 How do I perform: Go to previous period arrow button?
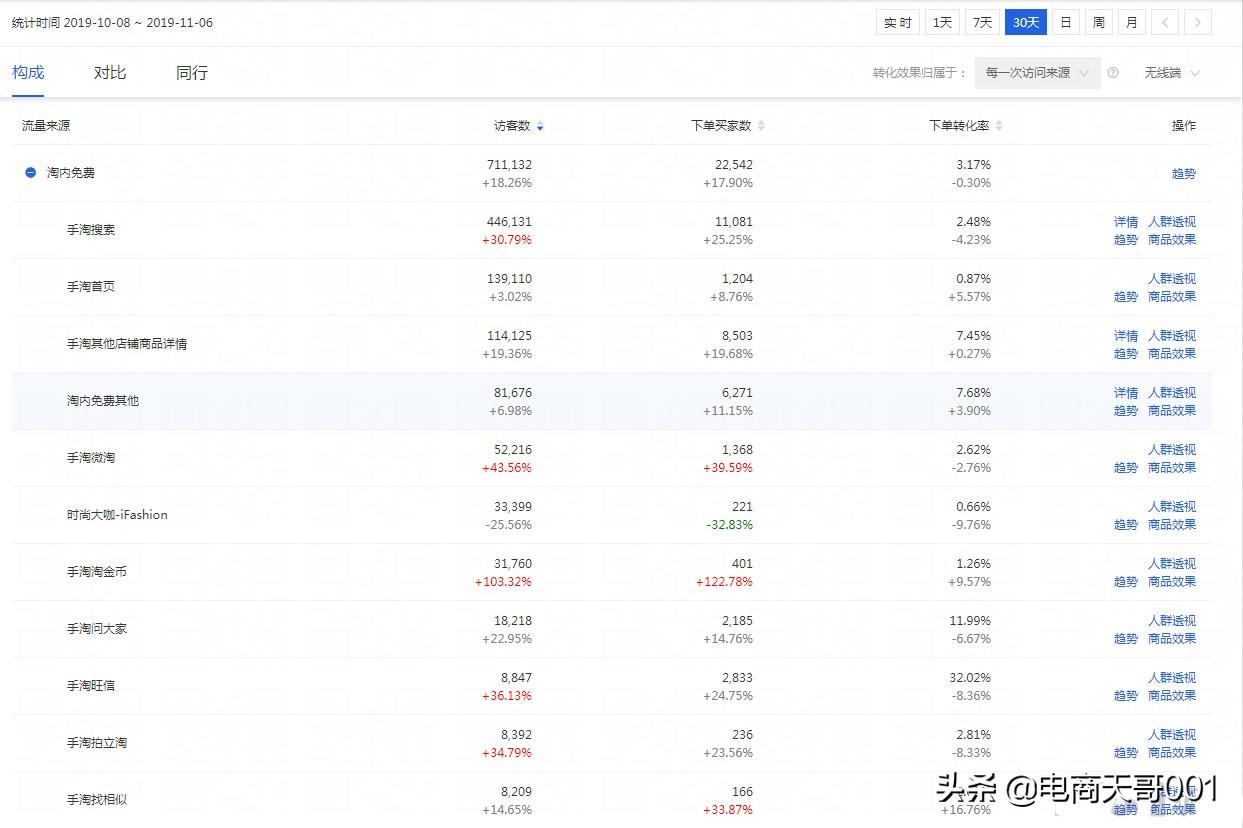1164,22
